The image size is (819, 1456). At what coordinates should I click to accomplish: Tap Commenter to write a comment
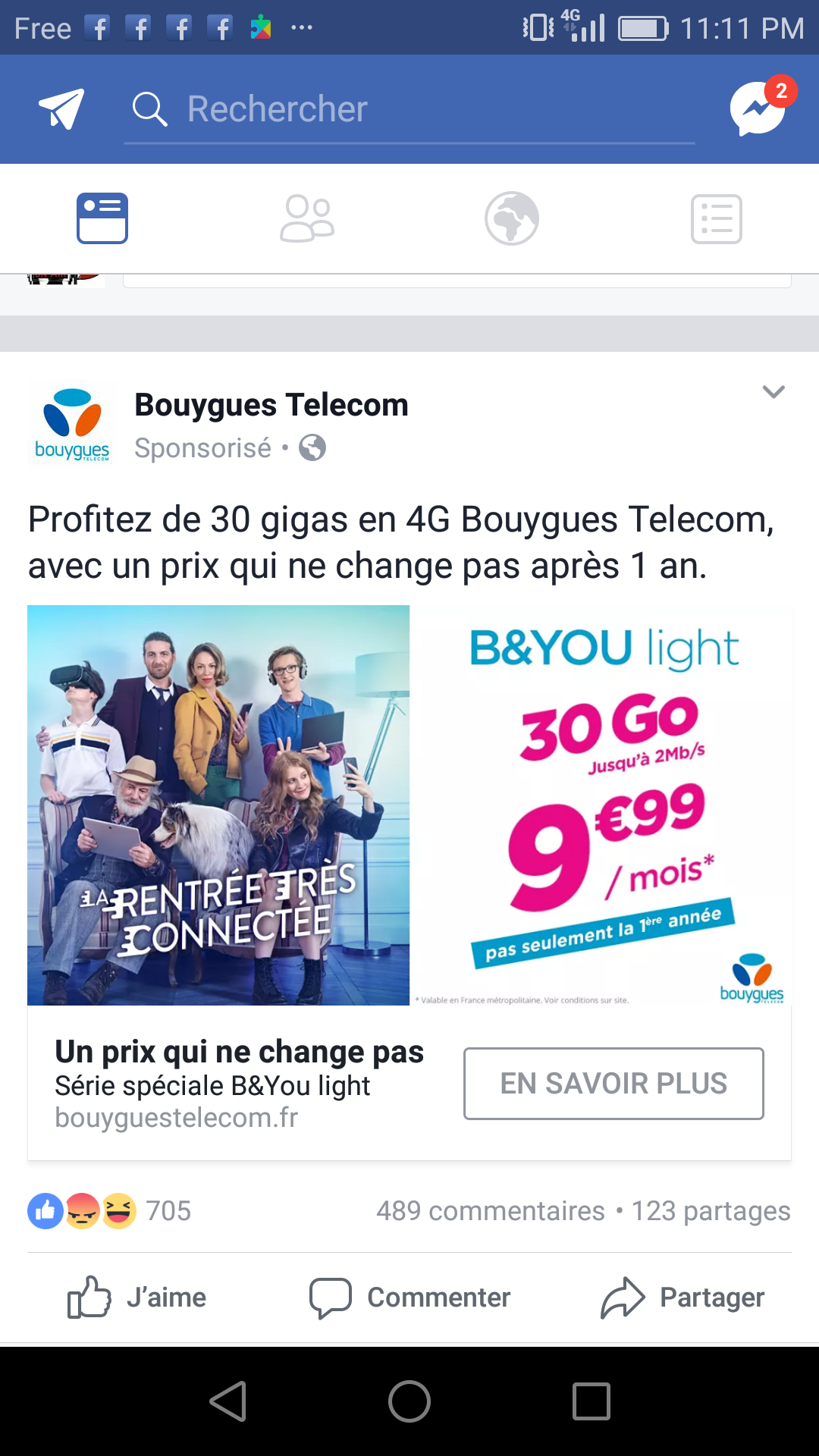tap(409, 1298)
